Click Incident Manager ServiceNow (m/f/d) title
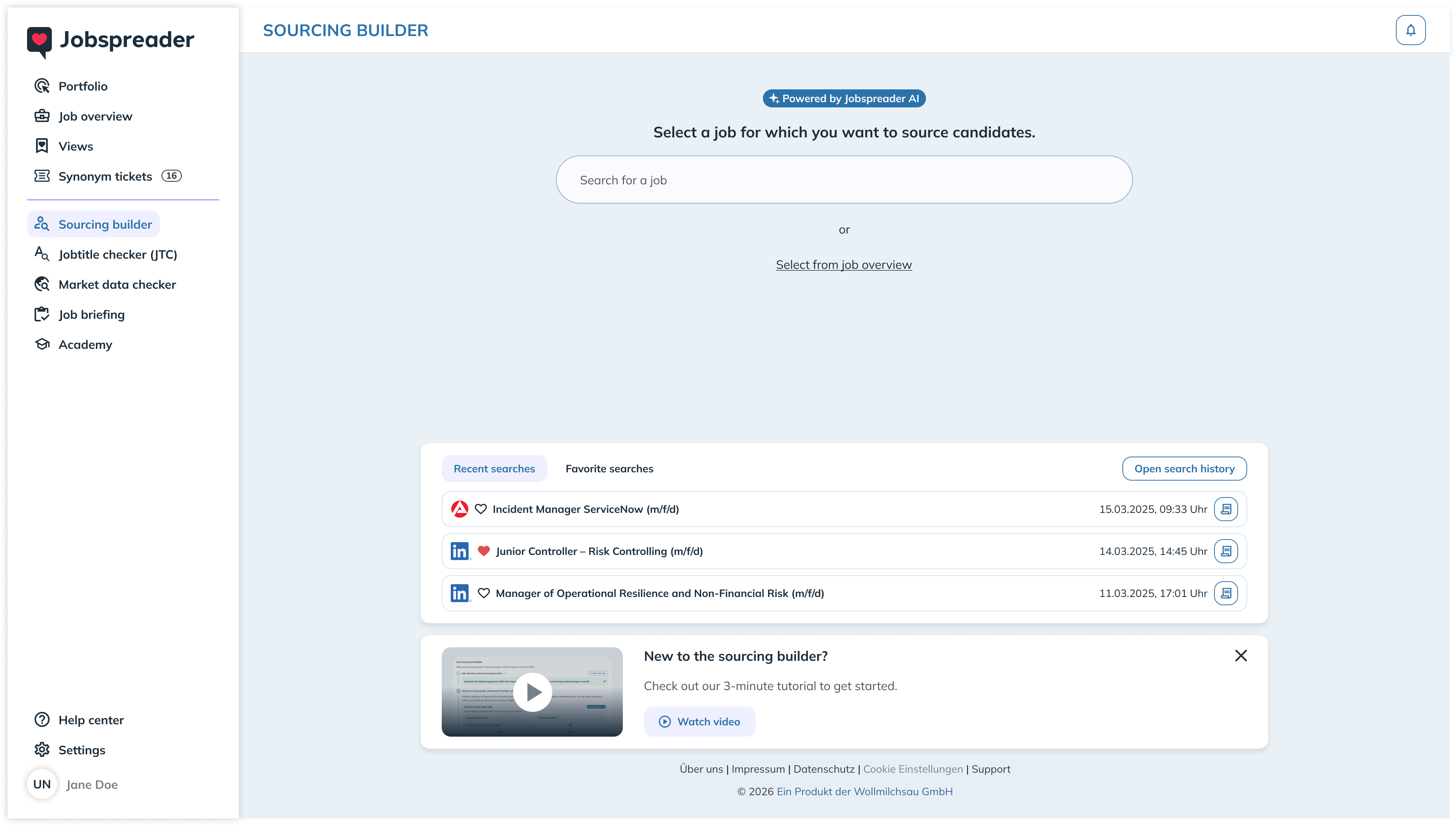This screenshot has height=826, width=1456. [586, 509]
